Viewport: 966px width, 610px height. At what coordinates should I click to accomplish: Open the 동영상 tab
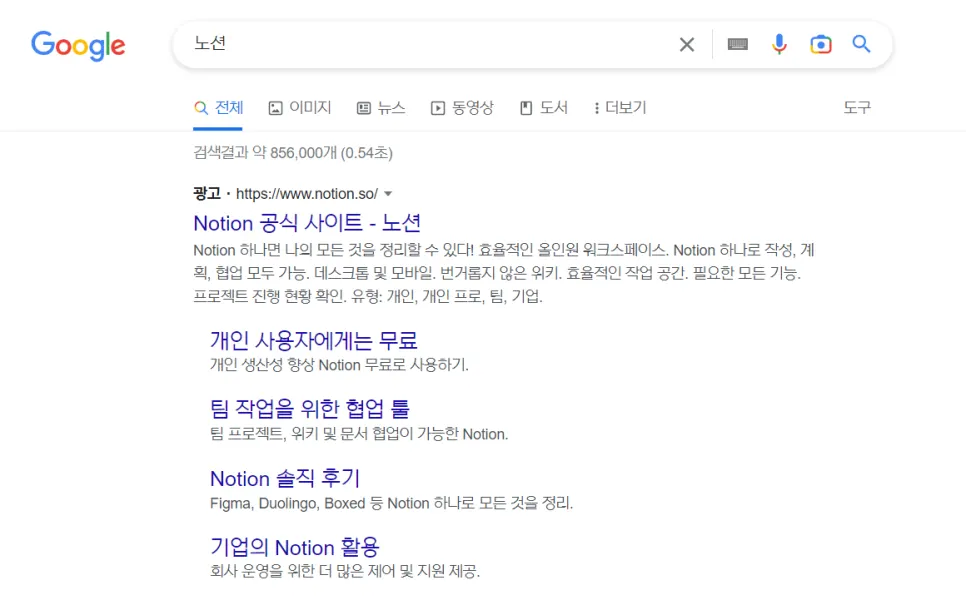[462, 108]
